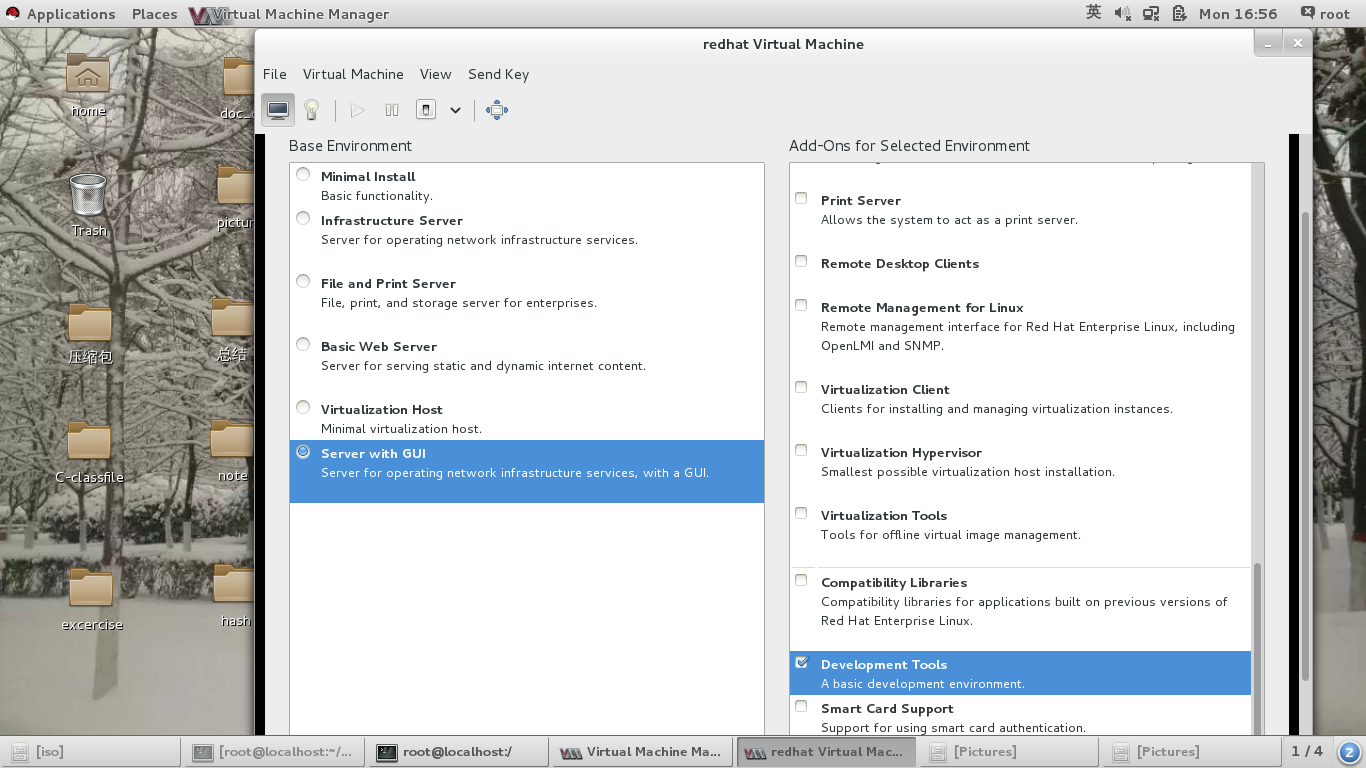Check Remote Desktop Clients add-on
1366x768 pixels.
coord(801,261)
